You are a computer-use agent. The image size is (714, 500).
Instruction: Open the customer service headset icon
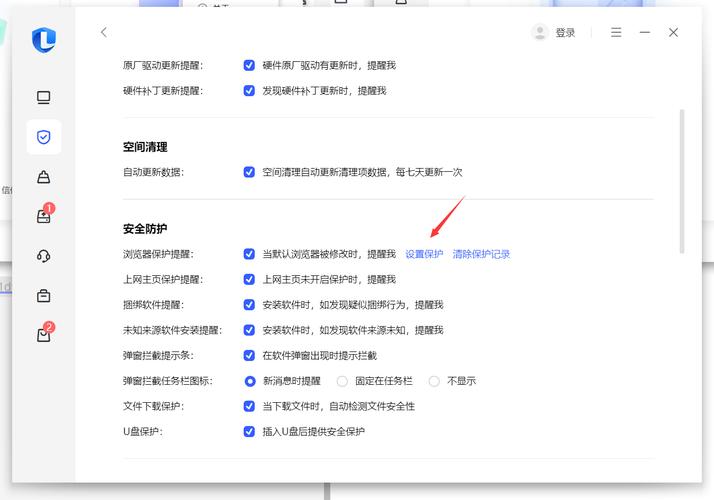tap(44, 256)
